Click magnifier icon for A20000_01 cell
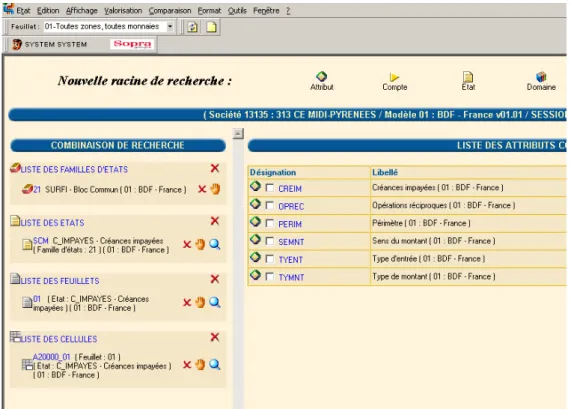The image size is (571, 409). pyautogui.click(x=215, y=364)
